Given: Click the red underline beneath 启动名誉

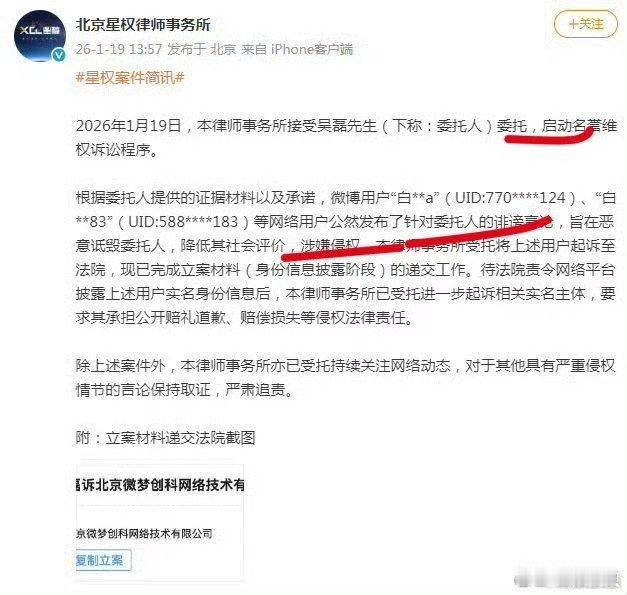Looking at the screenshot, I should [549, 136].
